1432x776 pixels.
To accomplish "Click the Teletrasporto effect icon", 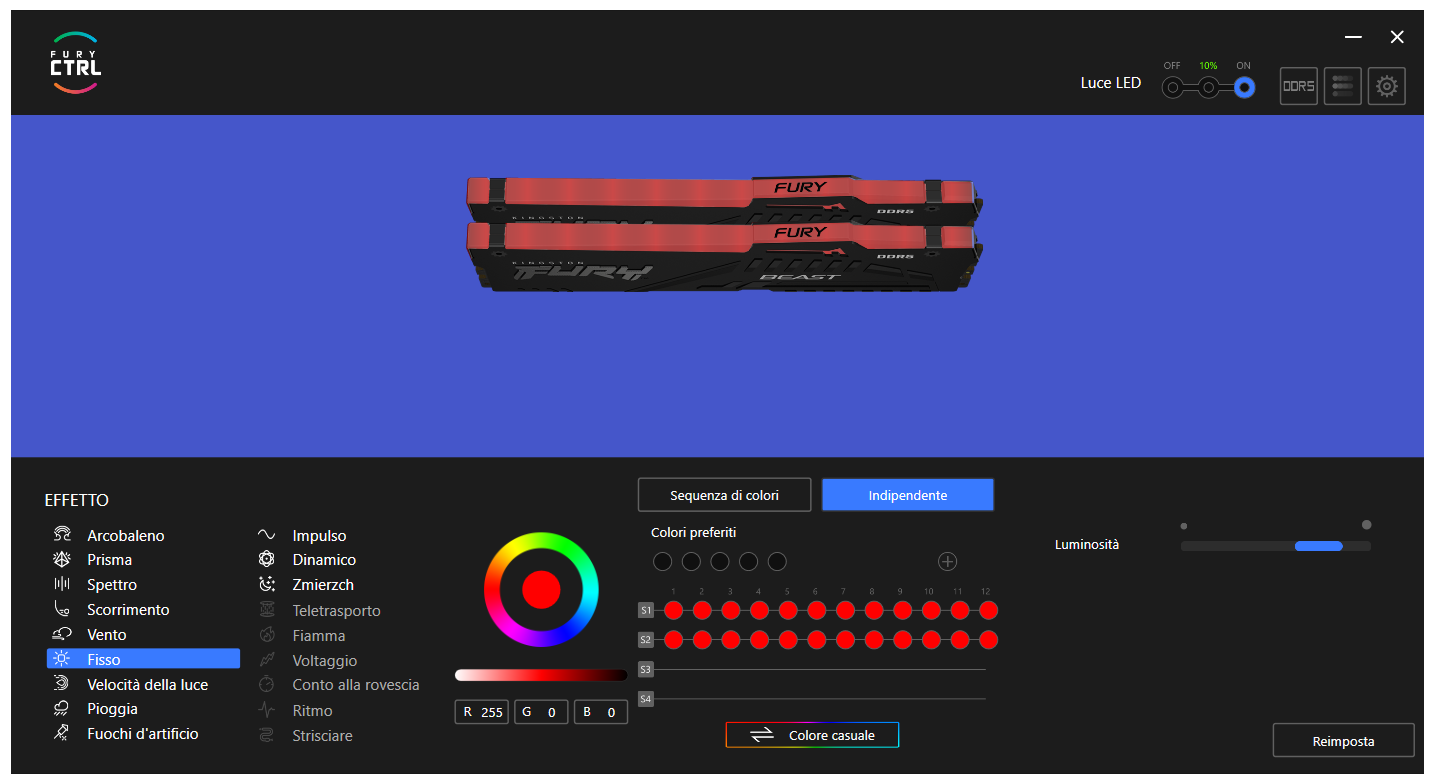I will 267,610.
